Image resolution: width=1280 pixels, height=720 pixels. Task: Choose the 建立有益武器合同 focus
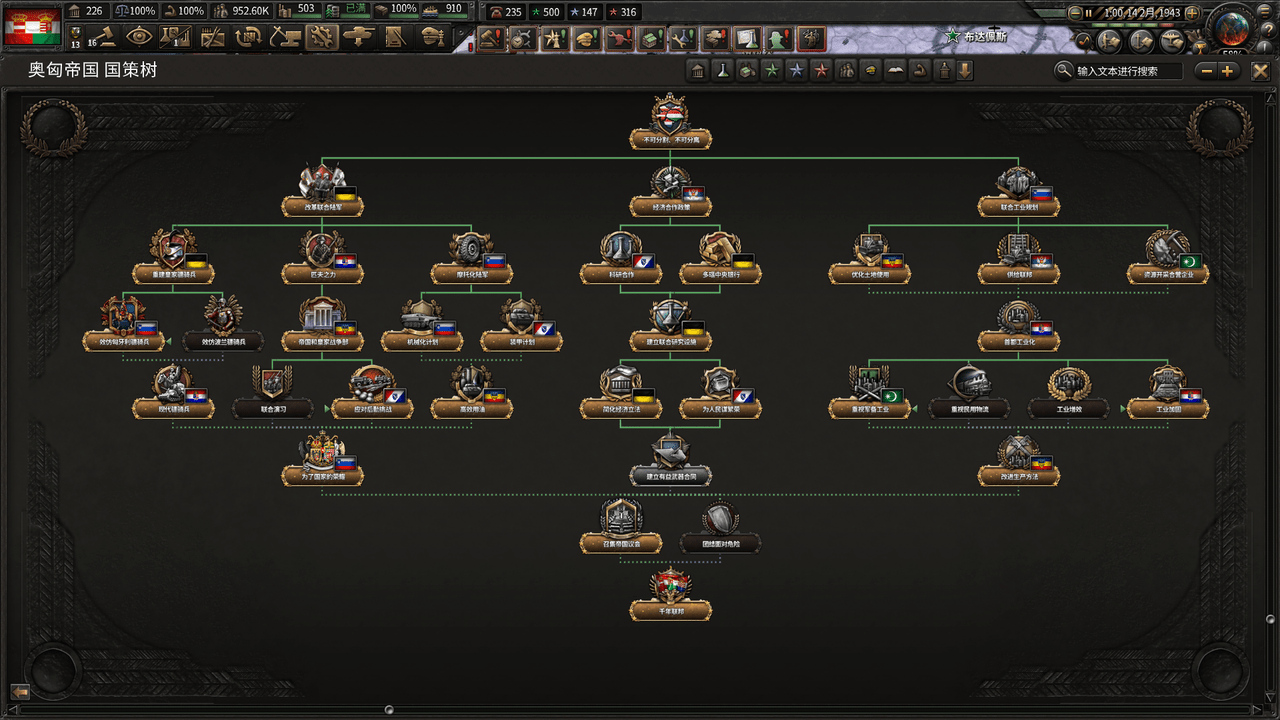click(670, 459)
